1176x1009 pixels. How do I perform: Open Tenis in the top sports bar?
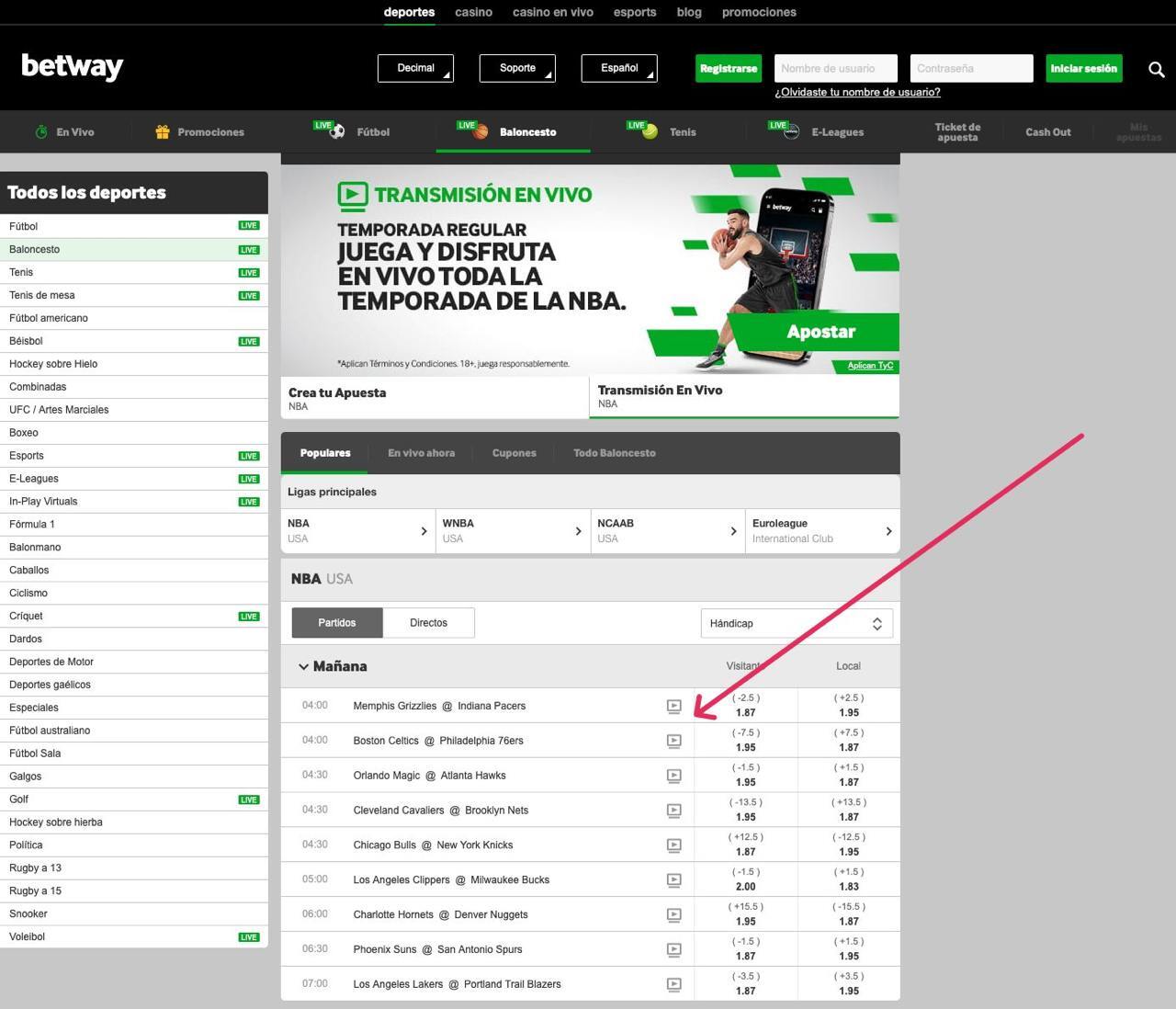point(661,131)
